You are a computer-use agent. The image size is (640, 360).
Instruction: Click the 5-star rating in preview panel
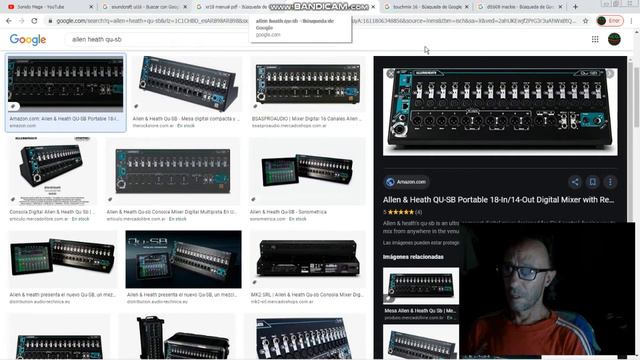click(402, 212)
